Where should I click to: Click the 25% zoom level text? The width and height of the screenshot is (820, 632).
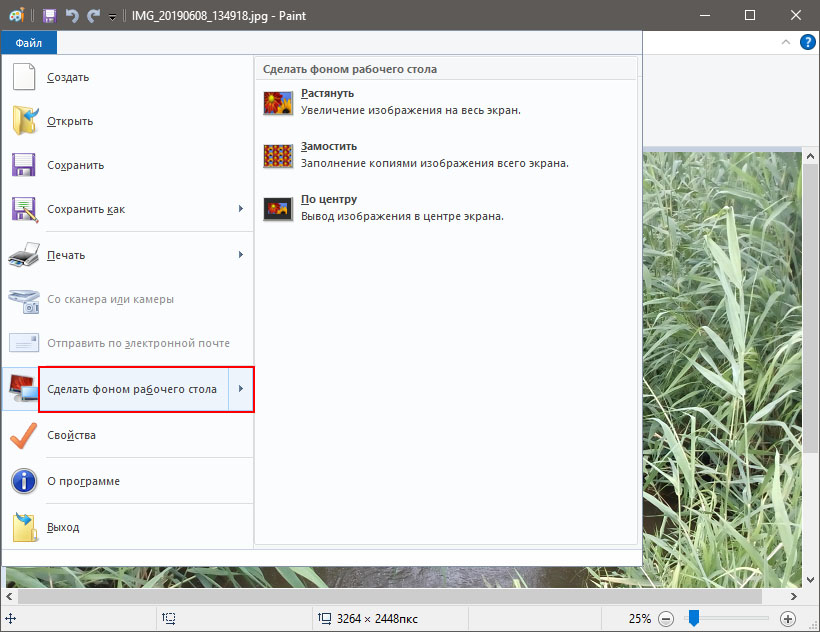click(x=640, y=619)
